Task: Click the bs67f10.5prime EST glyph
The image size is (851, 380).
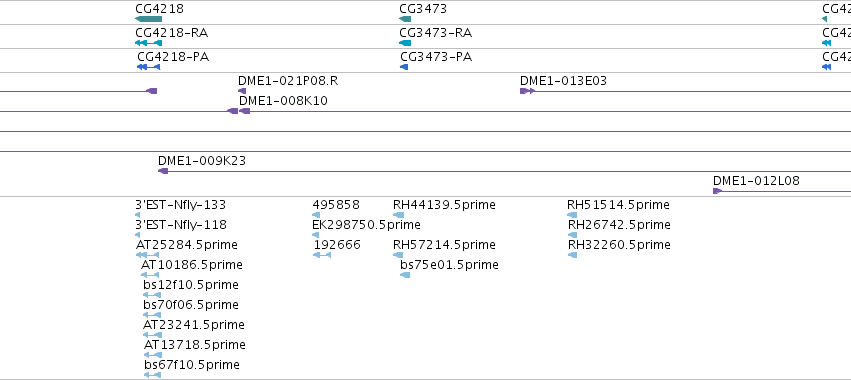Action: (153, 375)
